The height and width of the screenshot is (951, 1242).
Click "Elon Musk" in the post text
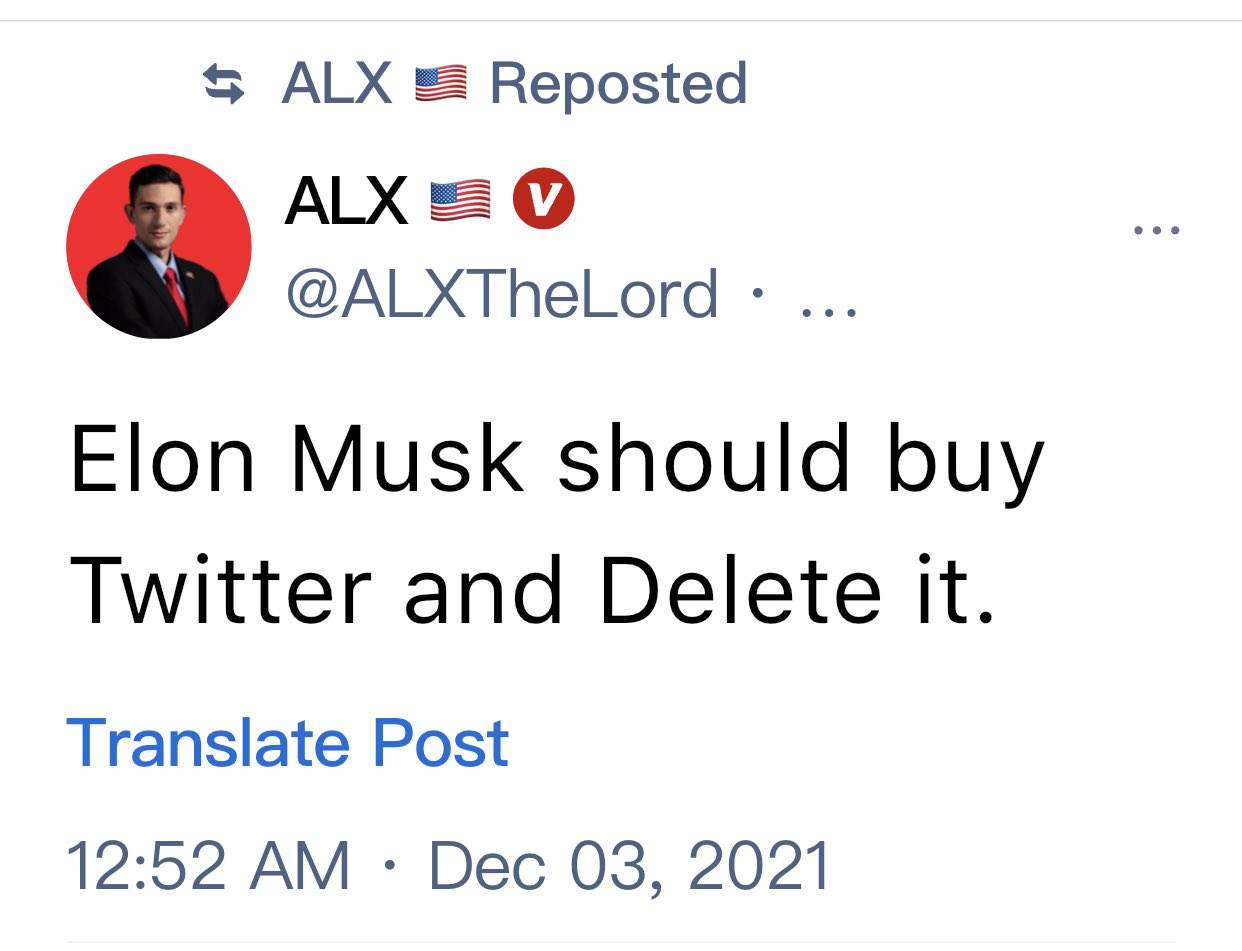(x=297, y=461)
